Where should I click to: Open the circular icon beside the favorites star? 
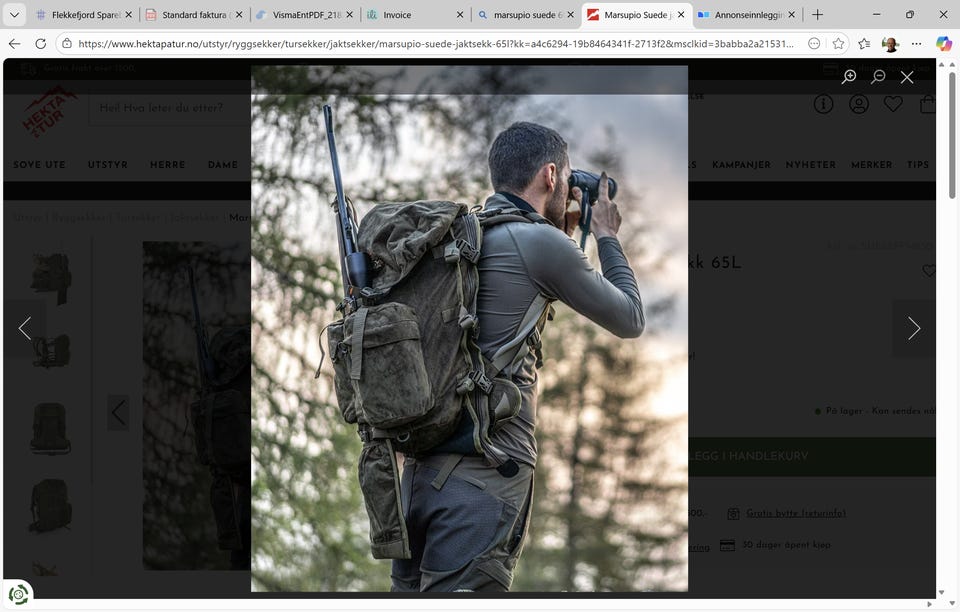[x=814, y=43]
